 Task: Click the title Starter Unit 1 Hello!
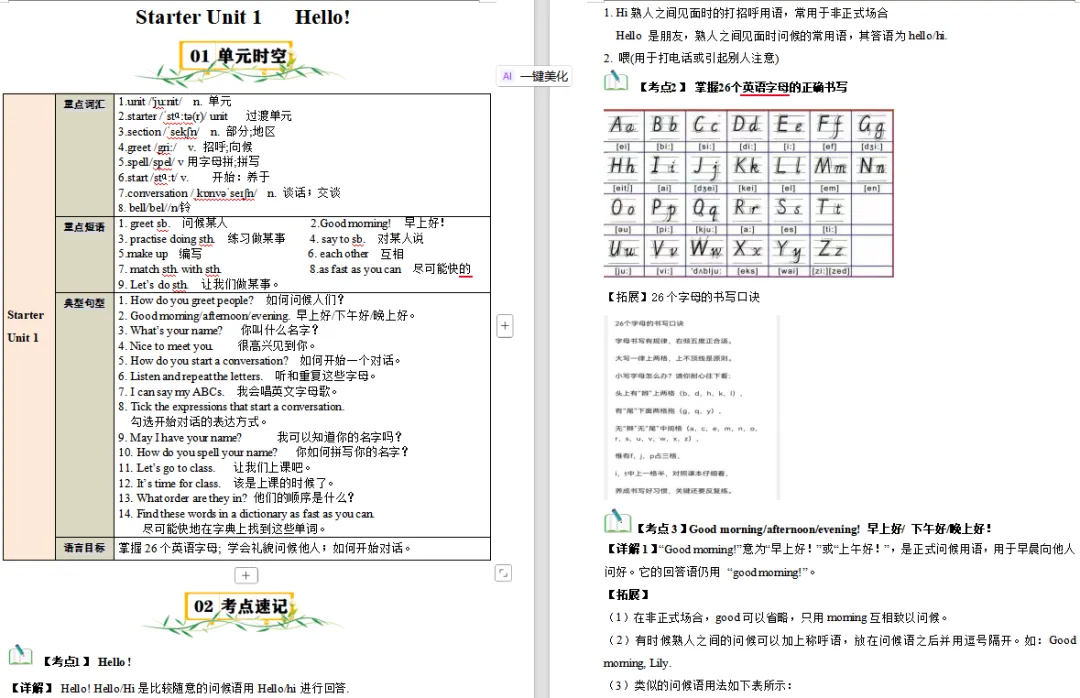click(242, 17)
